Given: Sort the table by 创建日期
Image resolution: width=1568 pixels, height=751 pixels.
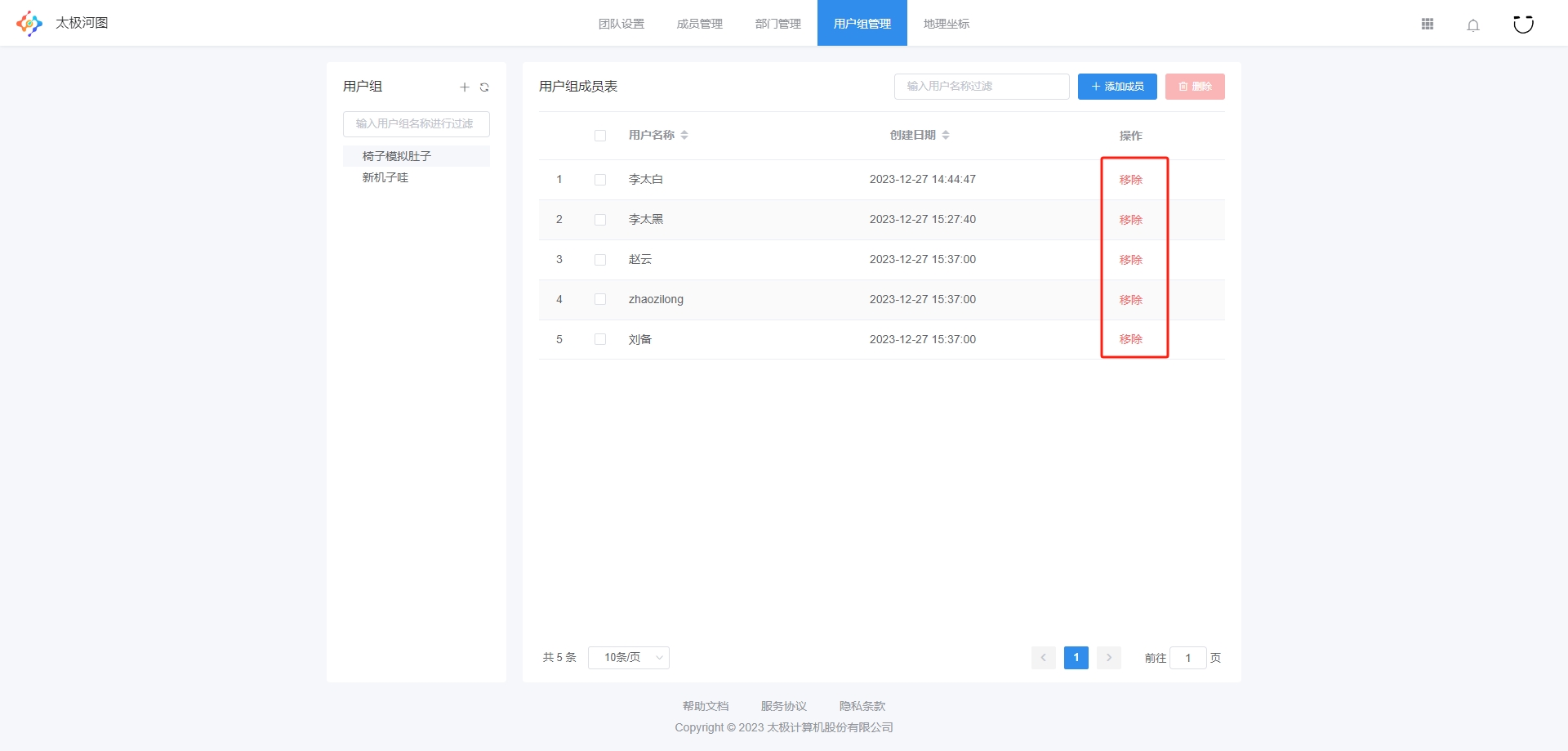Looking at the screenshot, I should (x=946, y=136).
